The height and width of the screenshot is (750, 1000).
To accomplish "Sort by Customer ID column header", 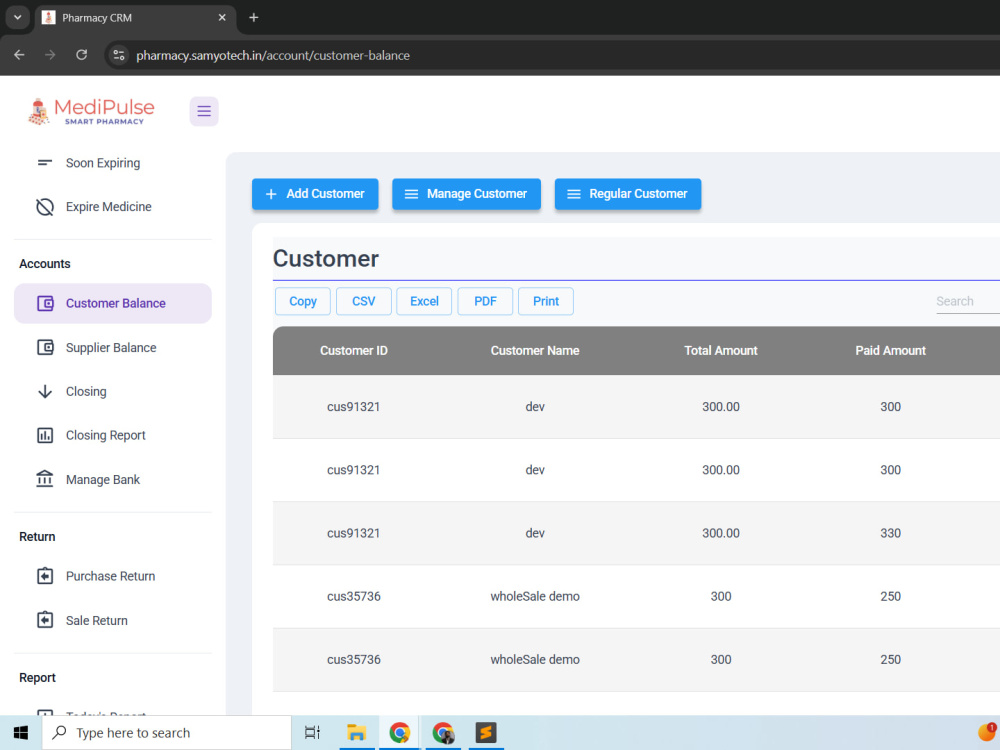I will [354, 351].
